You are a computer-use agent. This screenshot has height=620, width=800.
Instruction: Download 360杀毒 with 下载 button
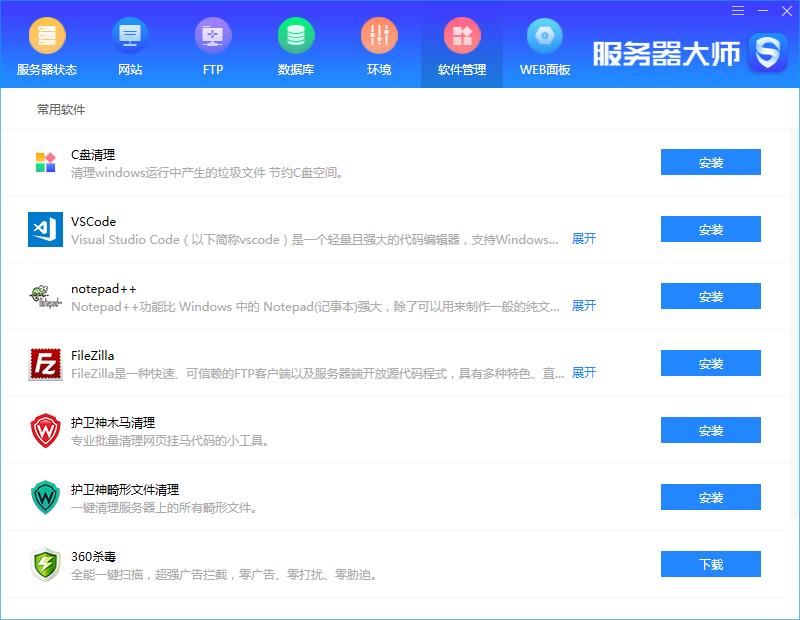(x=711, y=564)
